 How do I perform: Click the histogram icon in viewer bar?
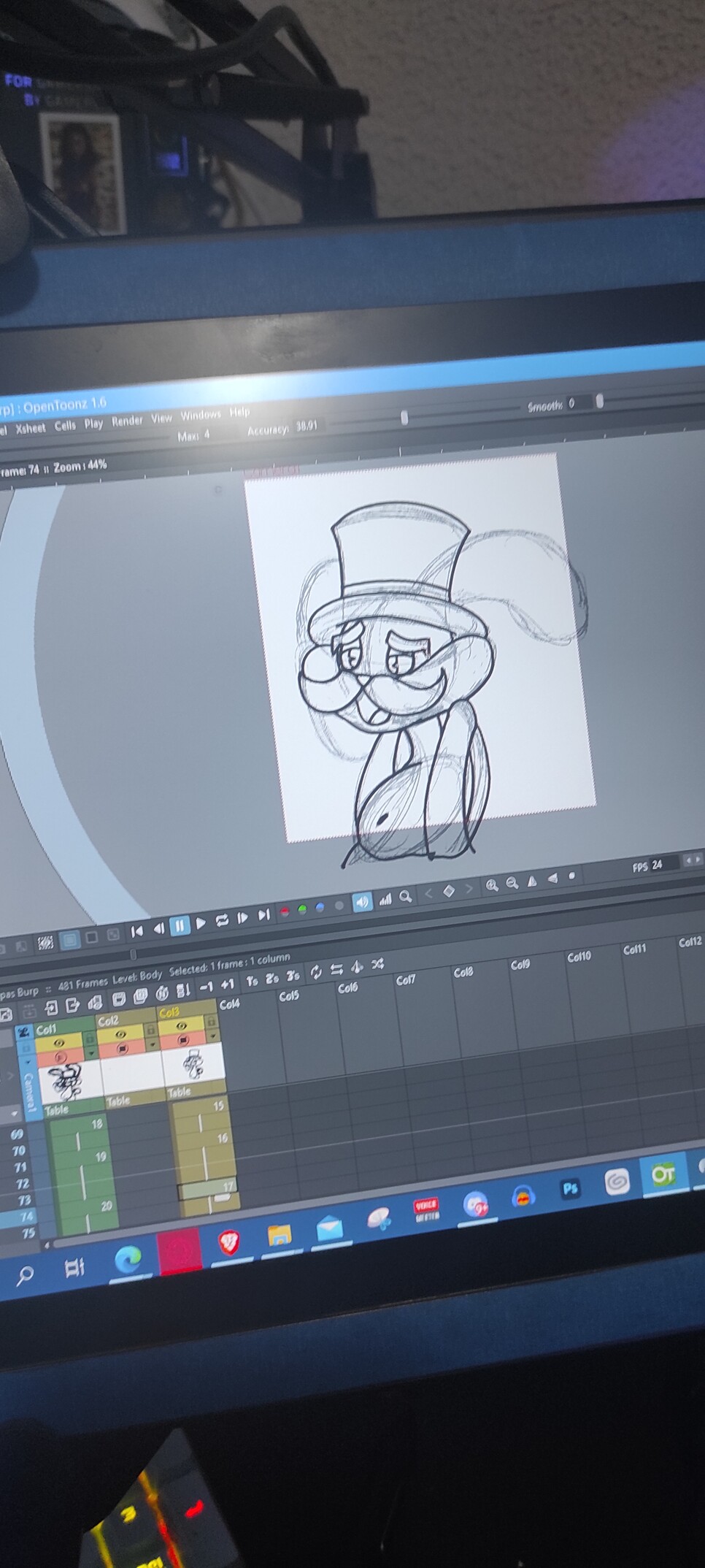point(385,899)
